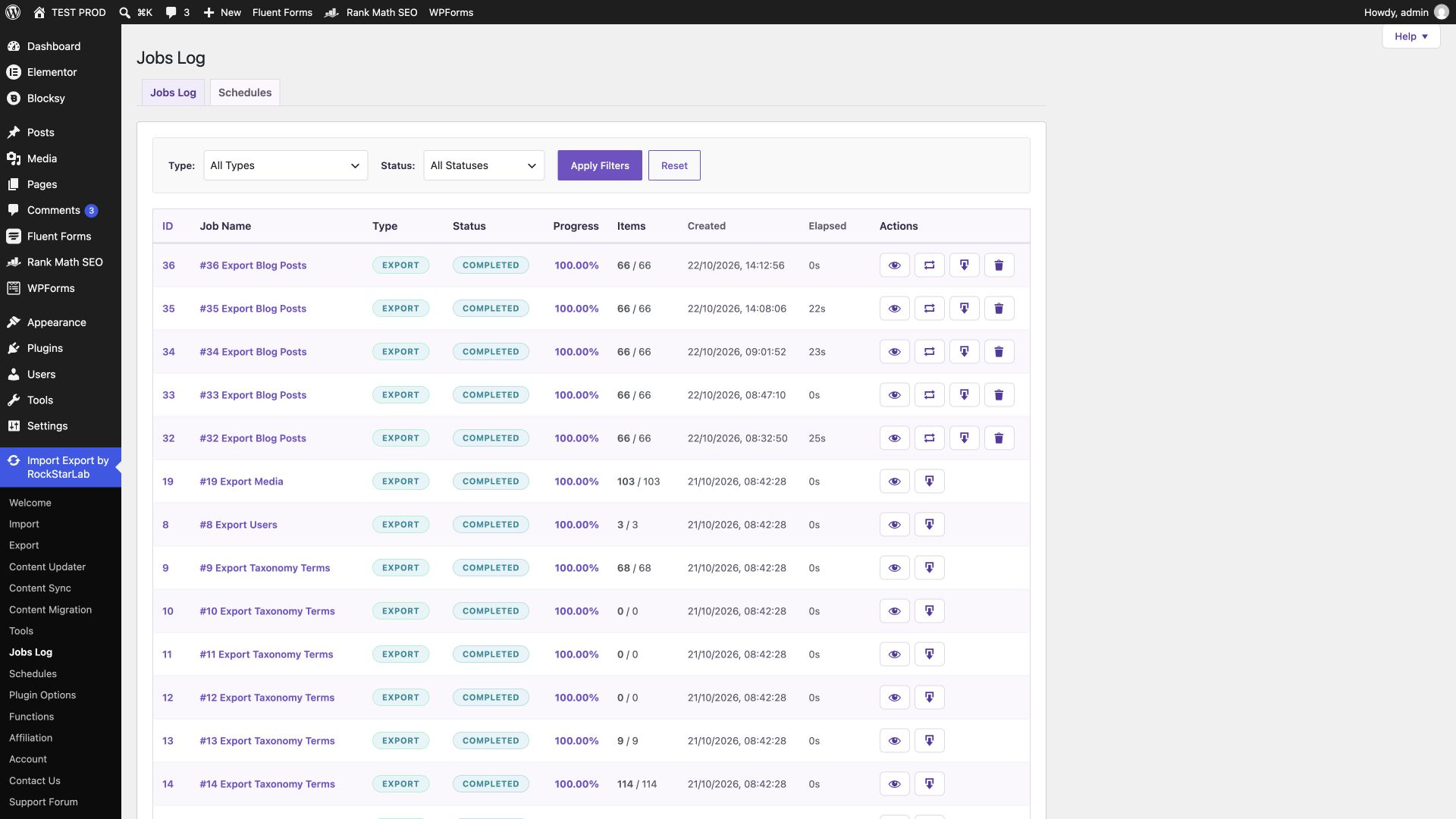Select the Jobs Log tab
The image size is (1456, 819).
pyautogui.click(x=173, y=93)
